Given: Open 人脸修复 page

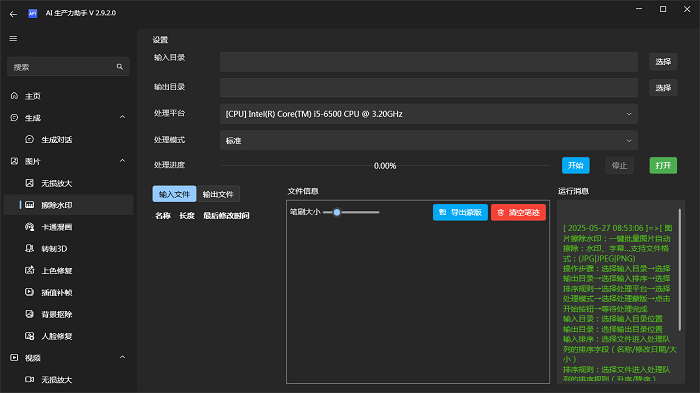Looking at the screenshot, I should 68,336.
